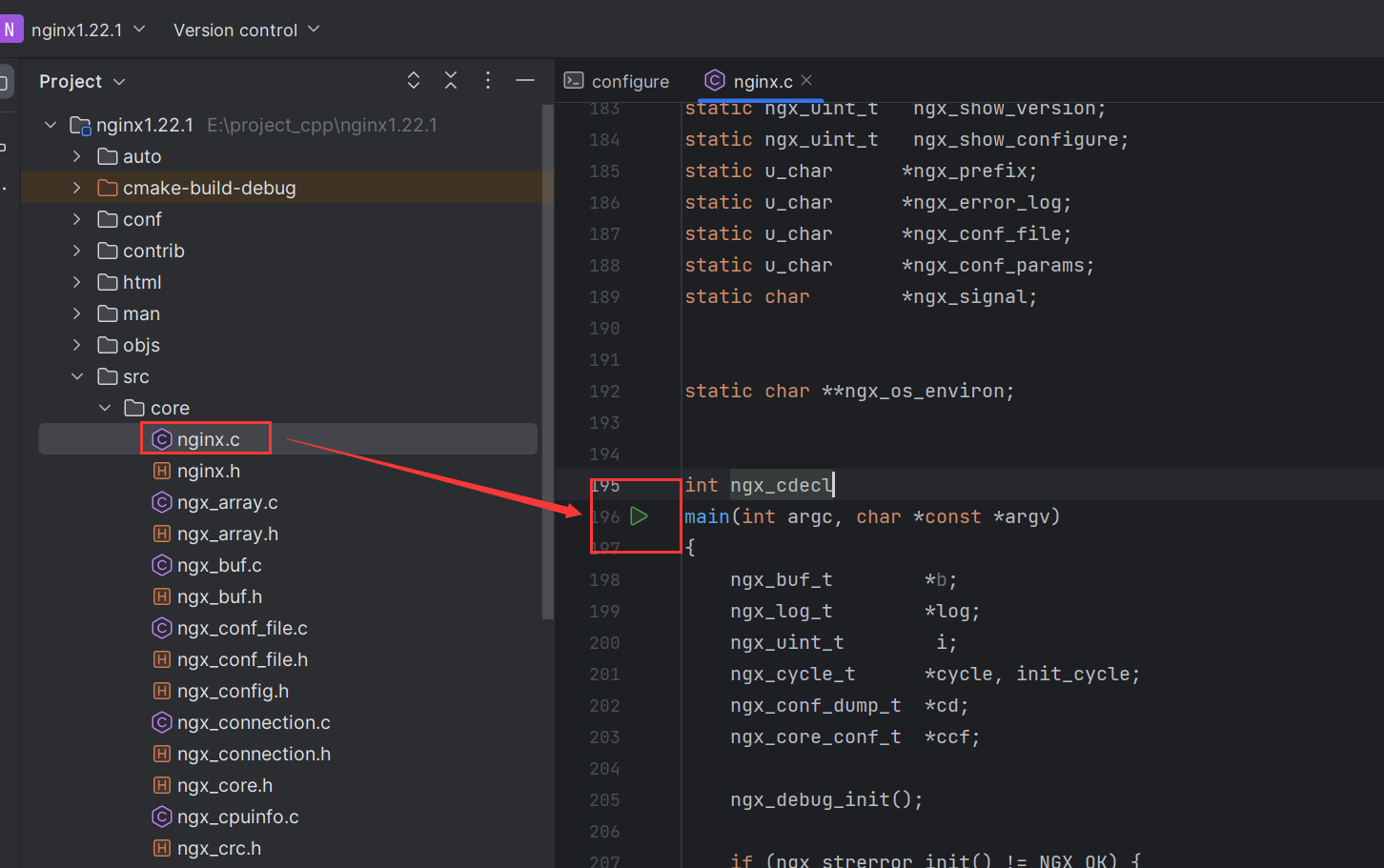Switch to the configure tab
This screenshot has width=1384, height=868.
[x=617, y=81]
